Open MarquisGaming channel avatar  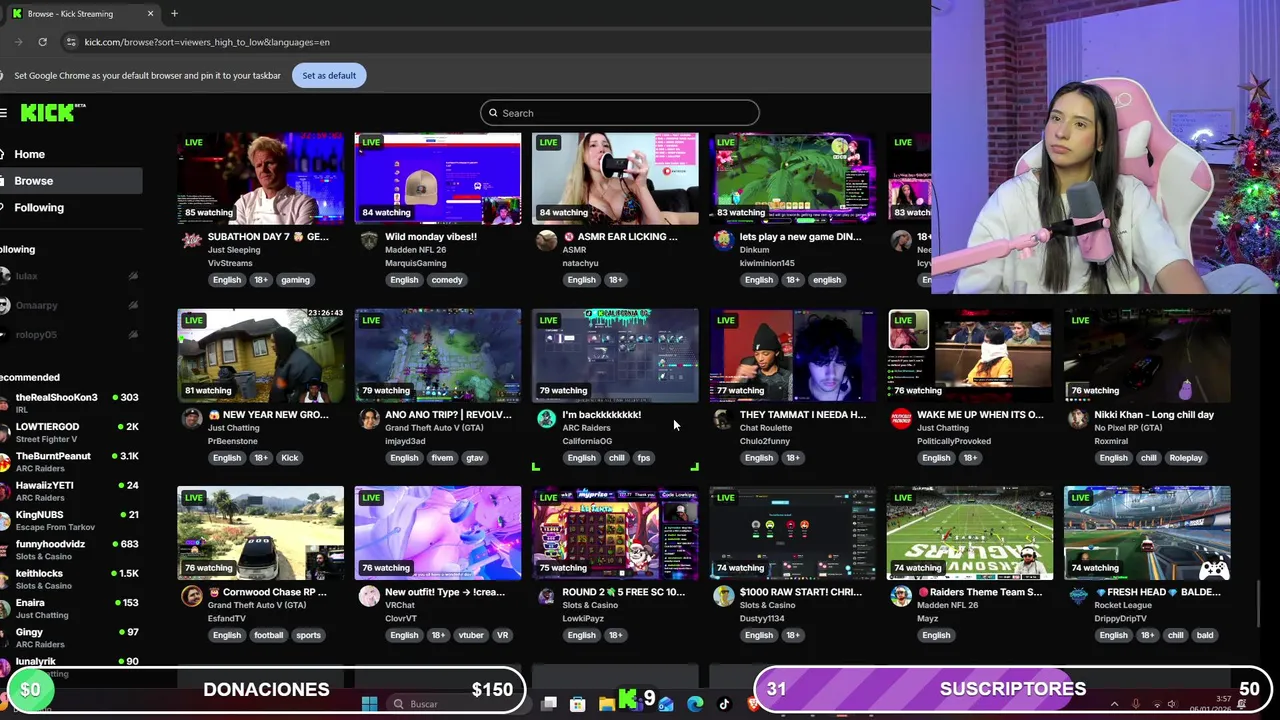tap(369, 240)
